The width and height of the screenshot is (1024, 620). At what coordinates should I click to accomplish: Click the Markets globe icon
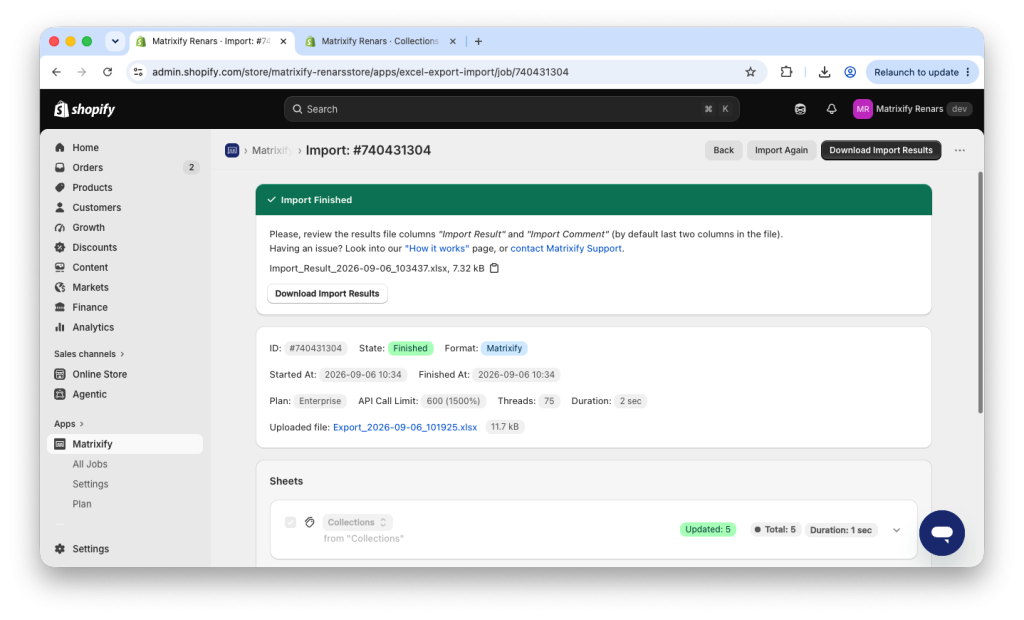pos(60,287)
